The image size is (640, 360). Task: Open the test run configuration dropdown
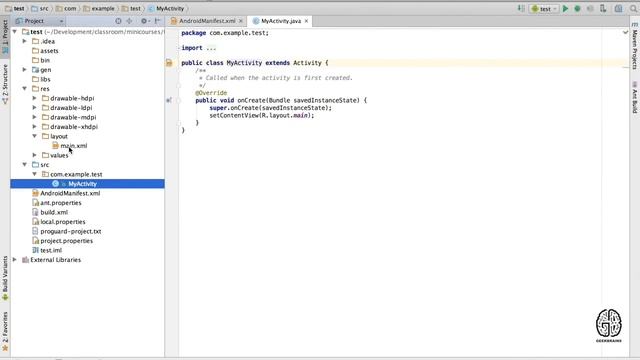coord(544,9)
